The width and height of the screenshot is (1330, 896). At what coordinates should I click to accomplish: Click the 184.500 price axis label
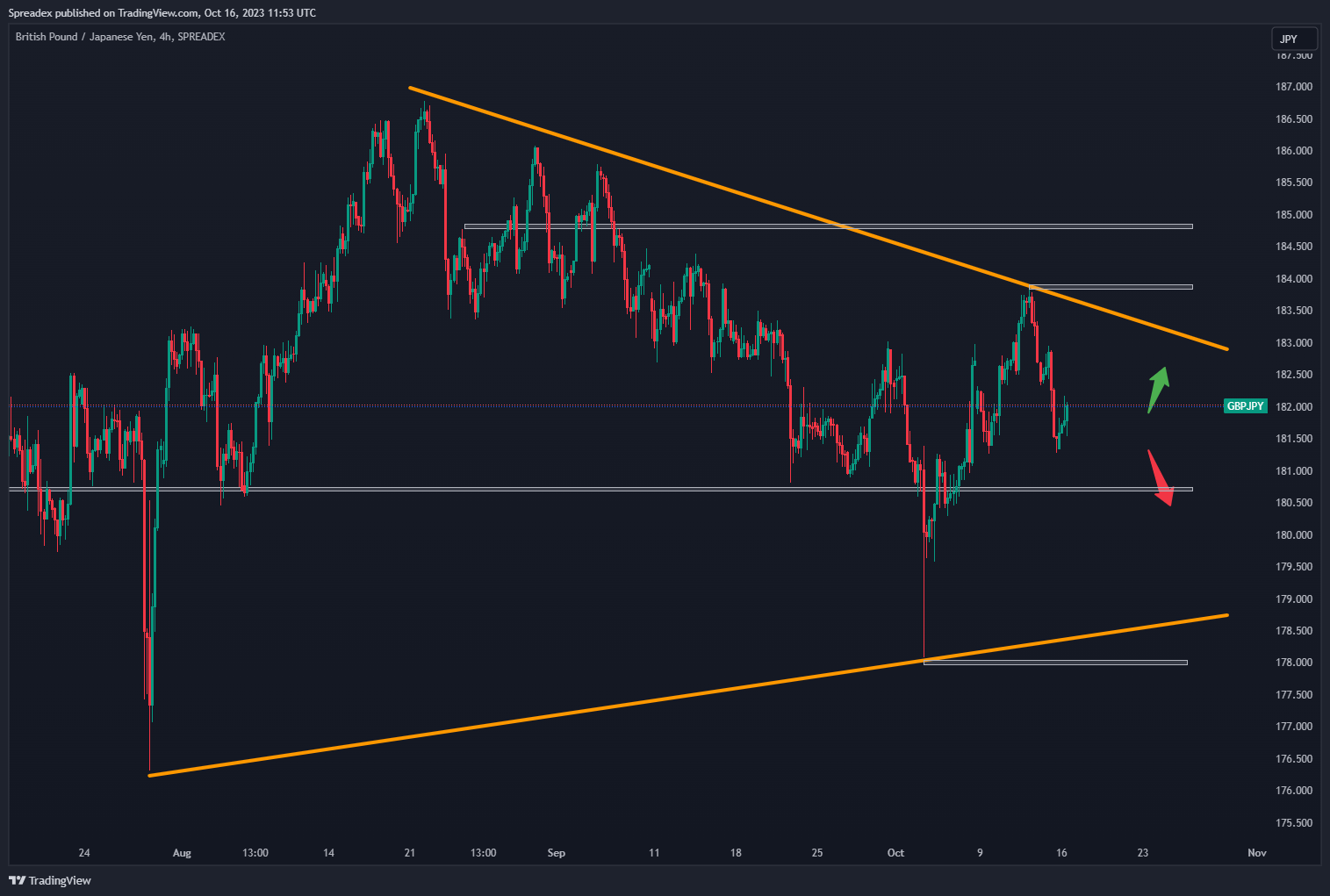coord(1294,247)
